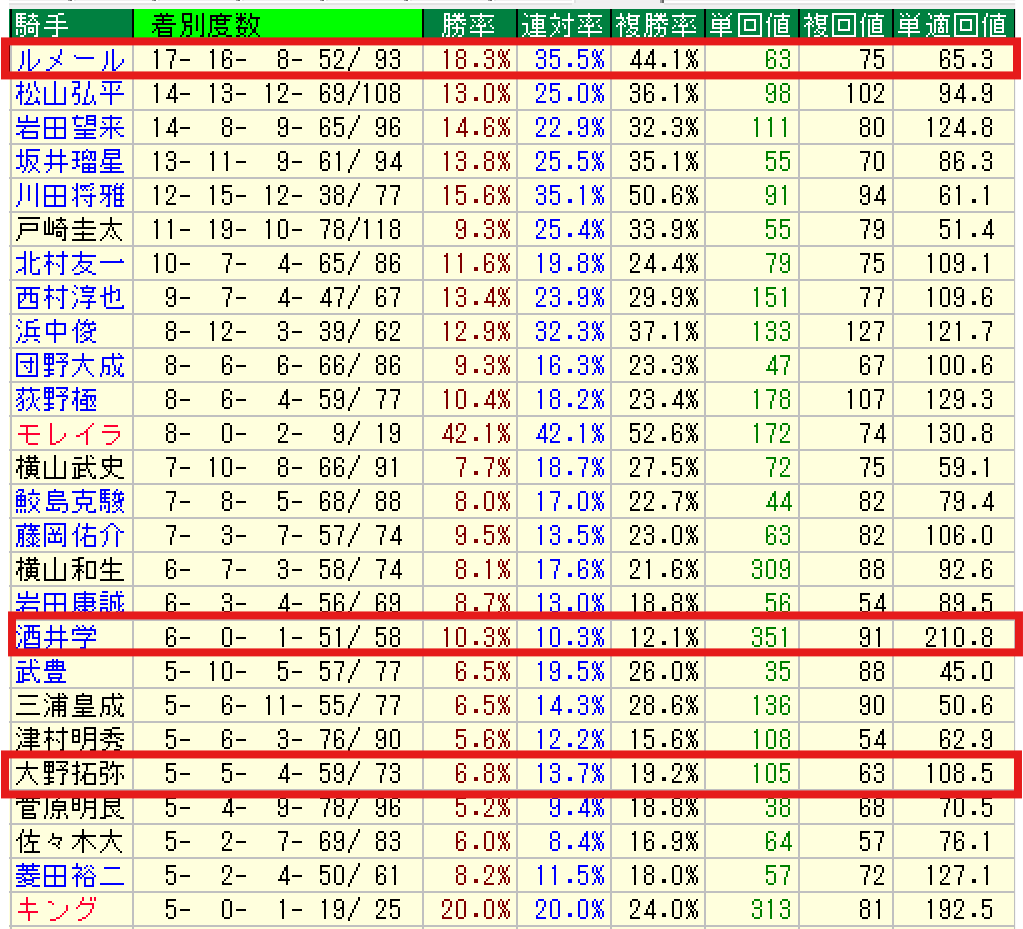Click the 309 単回値 cell for 横山和生
The height and width of the screenshot is (929, 1023).
pos(769,569)
